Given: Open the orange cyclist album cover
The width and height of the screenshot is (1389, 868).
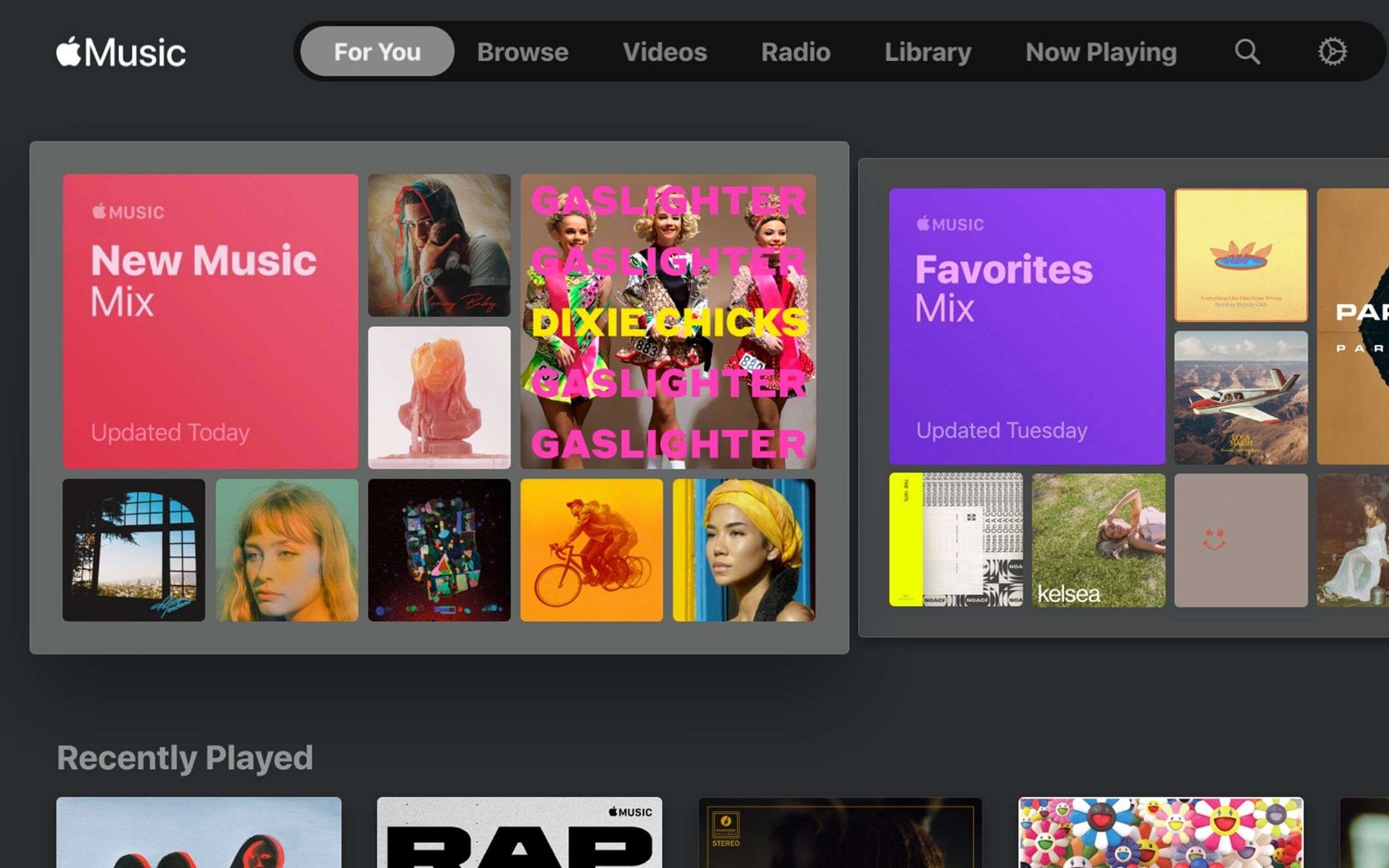Looking at the screenshot, I should (592, 550).
